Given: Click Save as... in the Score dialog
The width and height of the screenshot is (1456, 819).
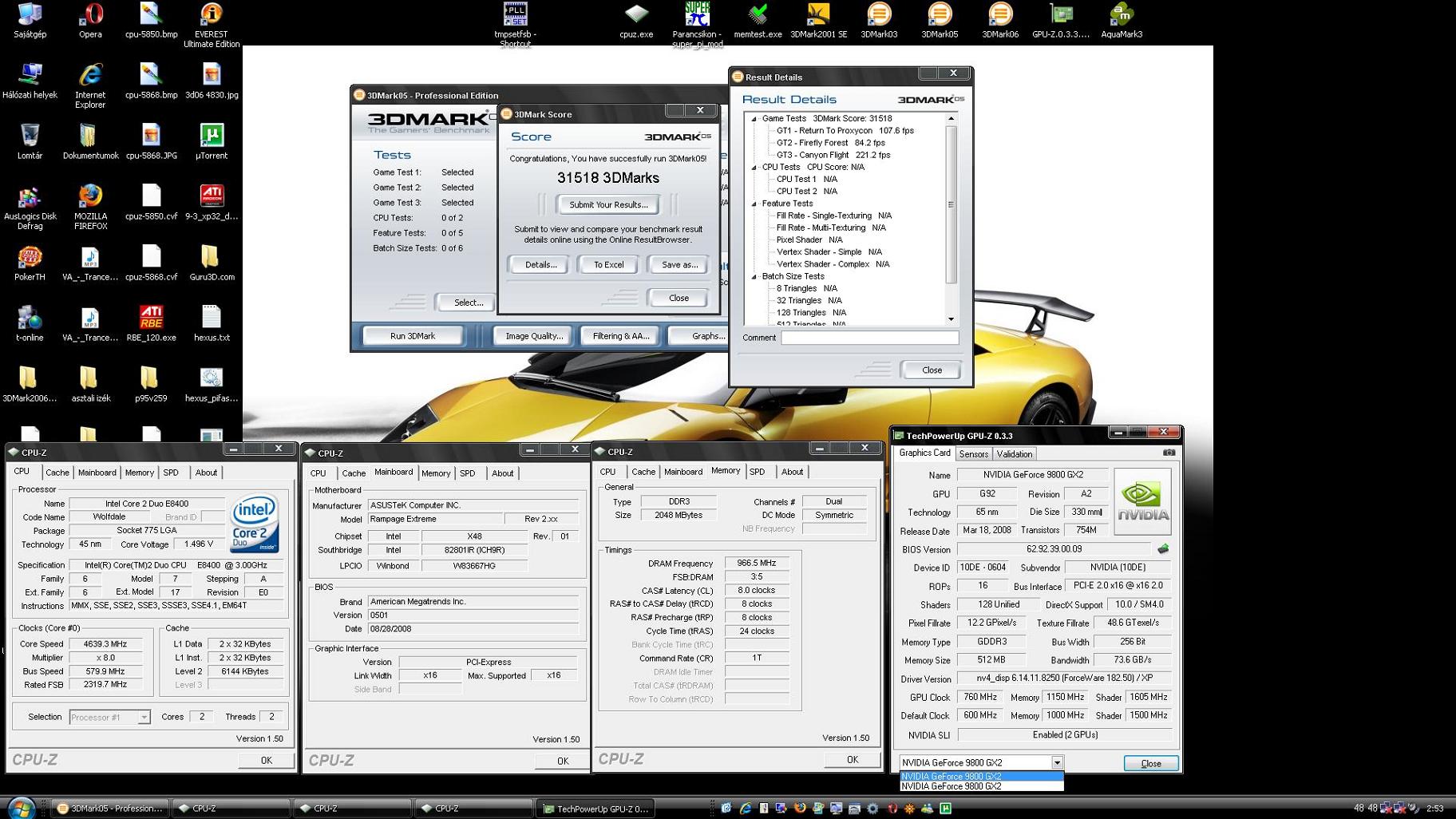Looking at the screenshot, I should point(679,264).
